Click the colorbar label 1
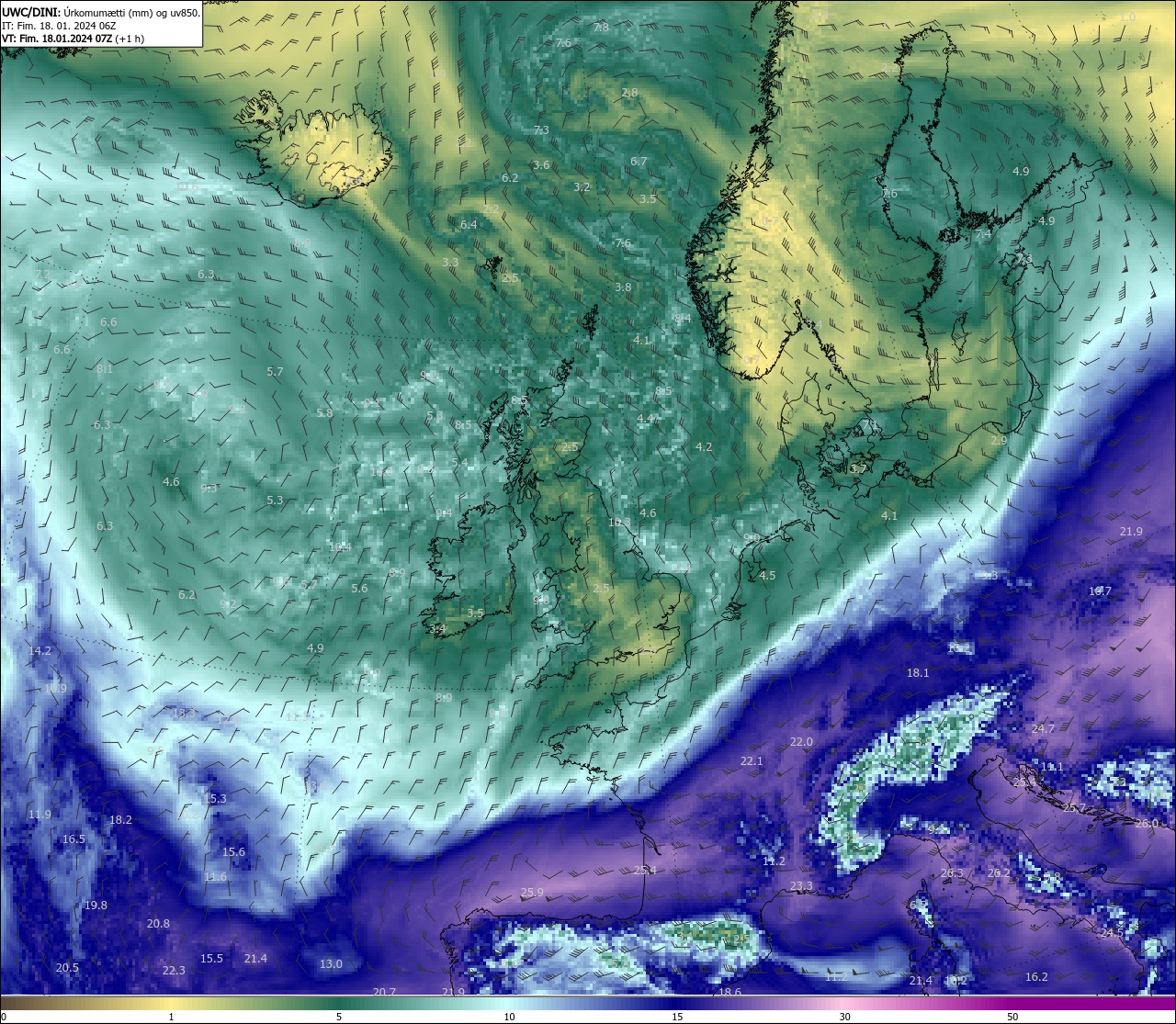The height and width of the screenshot is (1024, 1176). click(171, 1017)
